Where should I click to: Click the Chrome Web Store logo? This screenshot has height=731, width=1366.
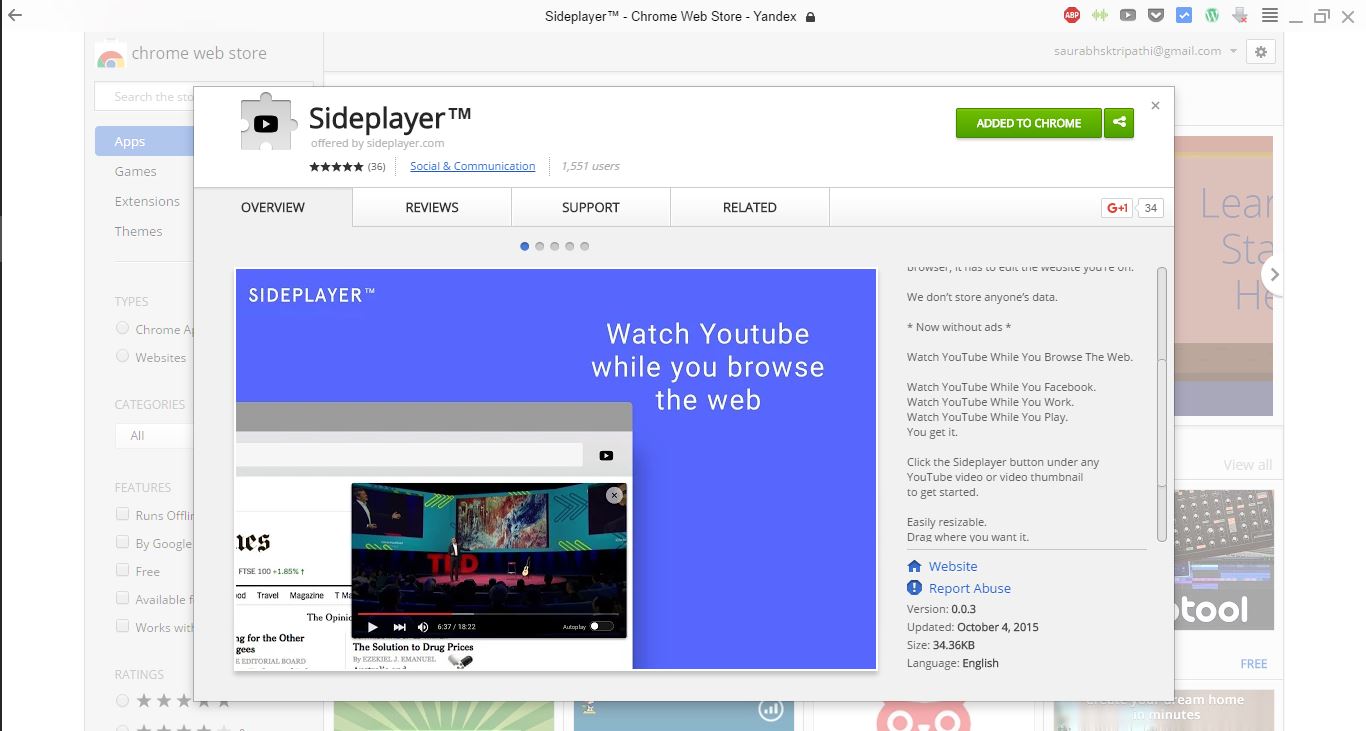click(x=110, y=56)
